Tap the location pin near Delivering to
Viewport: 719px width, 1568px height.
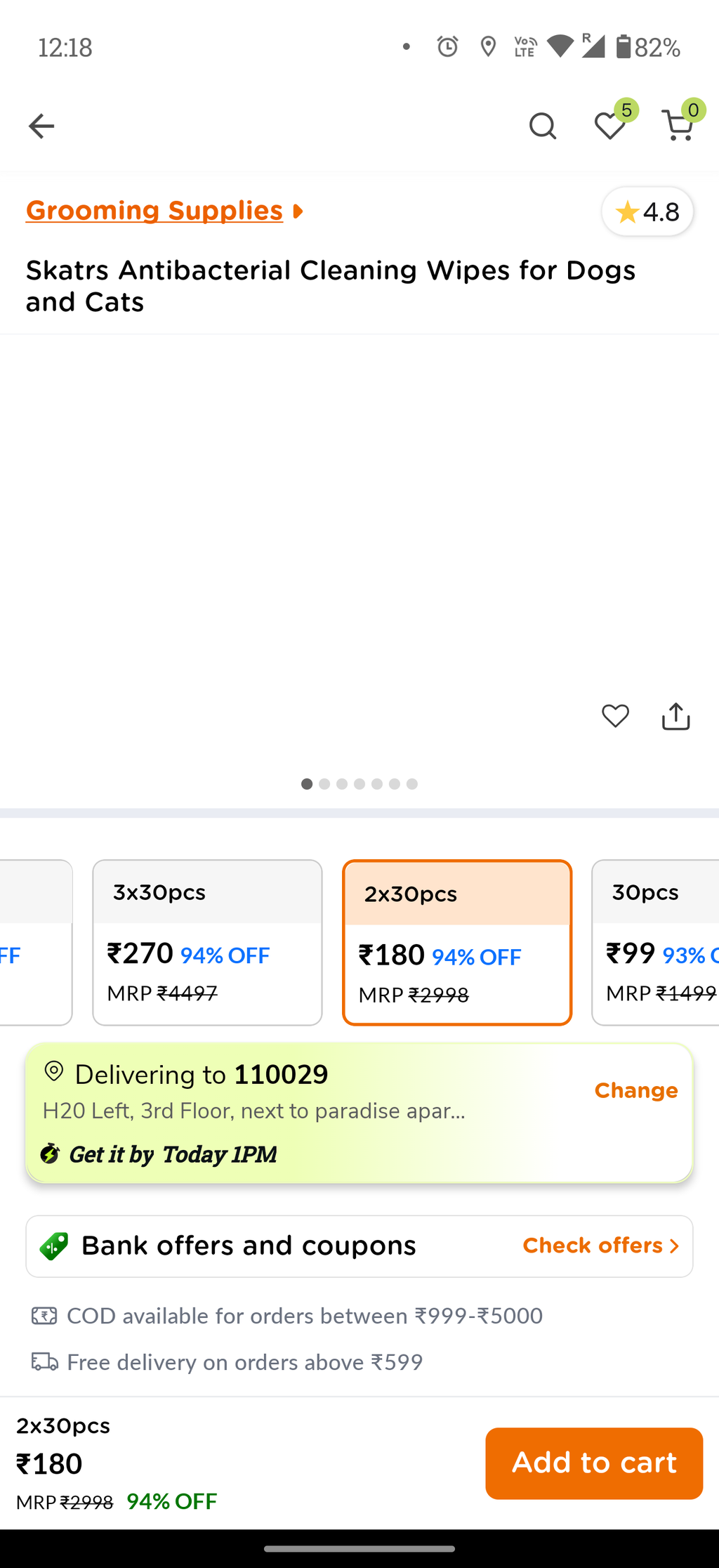(54, 1072)
